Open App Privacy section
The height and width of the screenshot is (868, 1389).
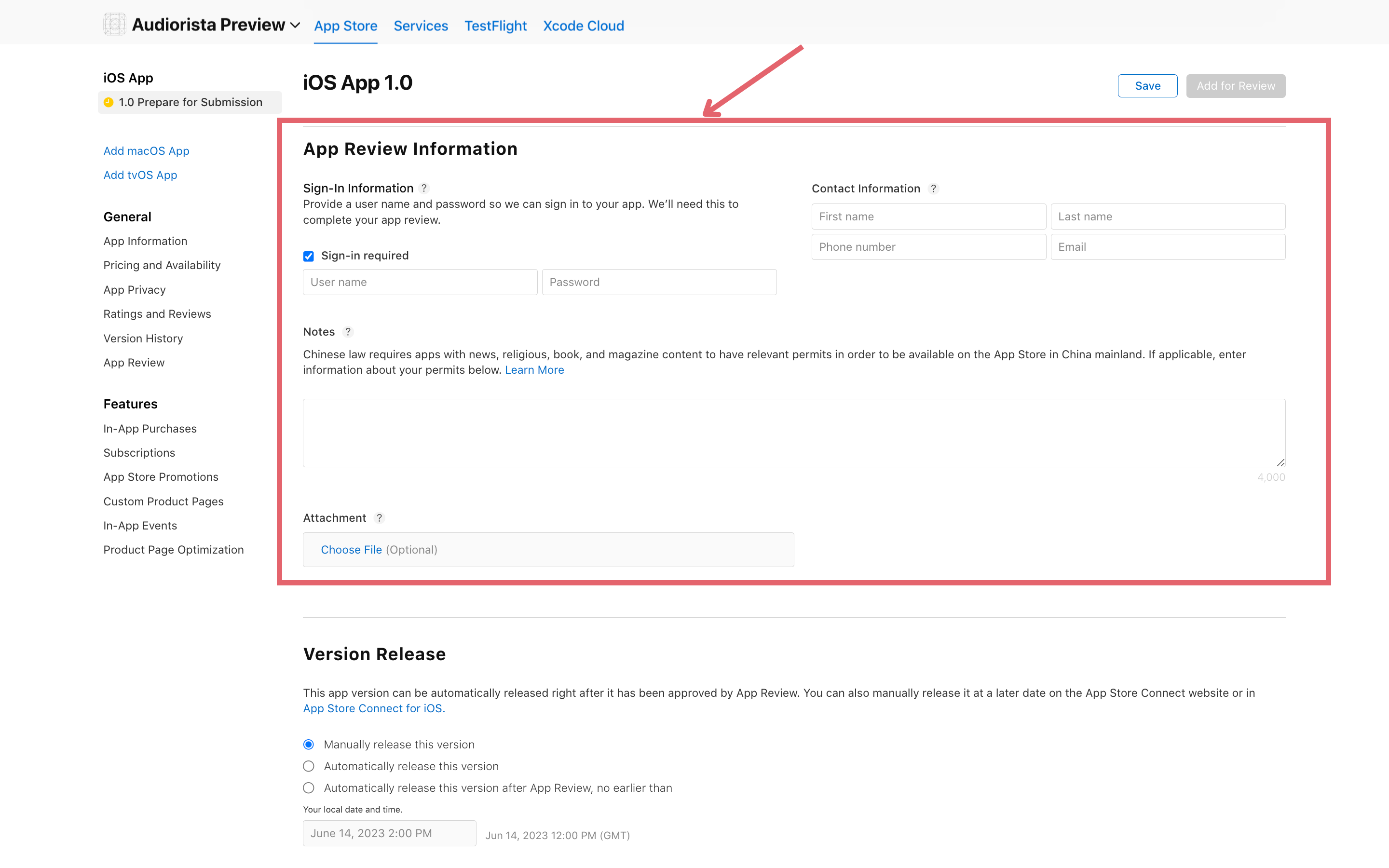click(x=134, y=290)
